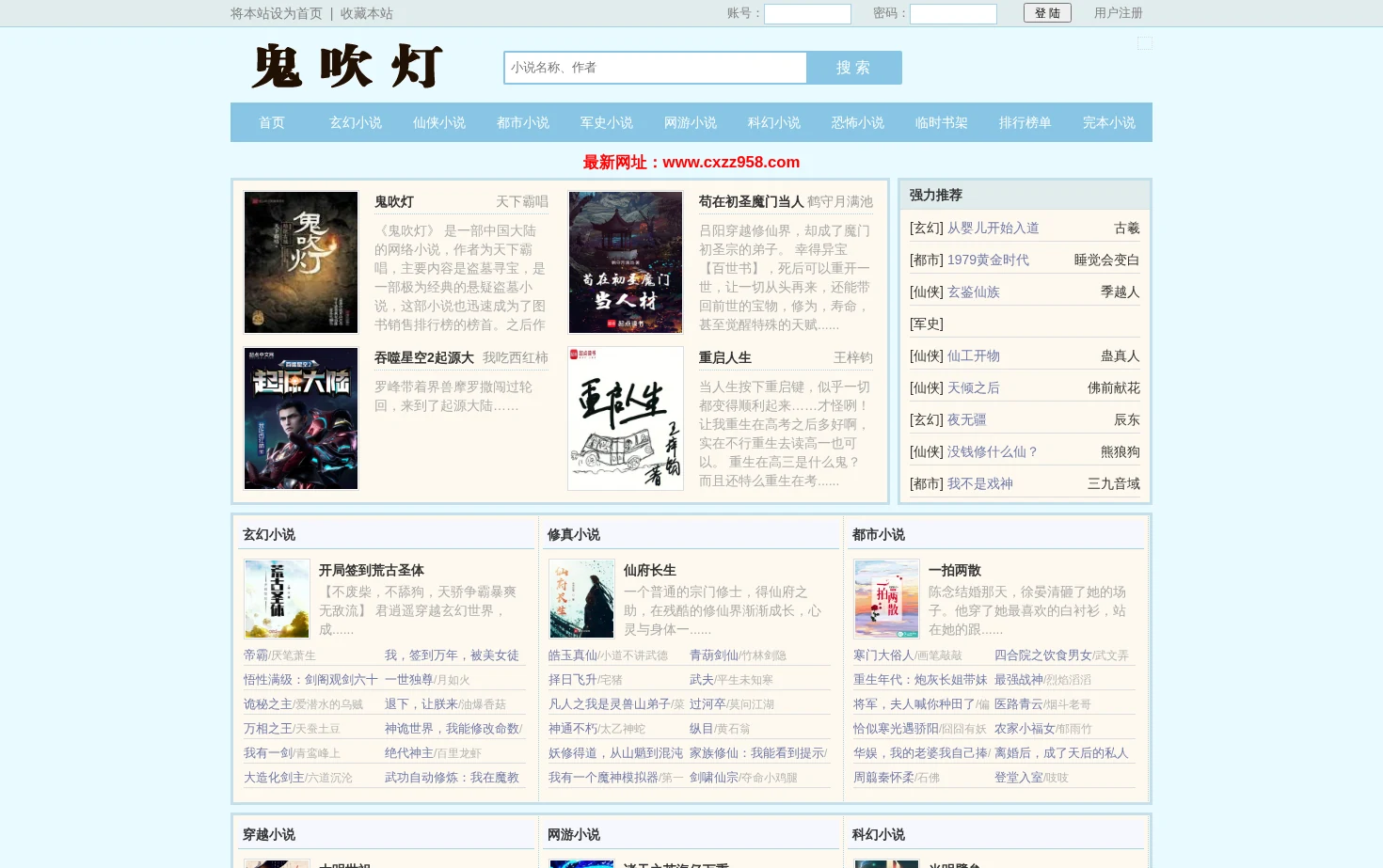Open the 仙府长生 cover thumbnail
The height and width of the screenshot is (868, 1383).
point(581,599)
